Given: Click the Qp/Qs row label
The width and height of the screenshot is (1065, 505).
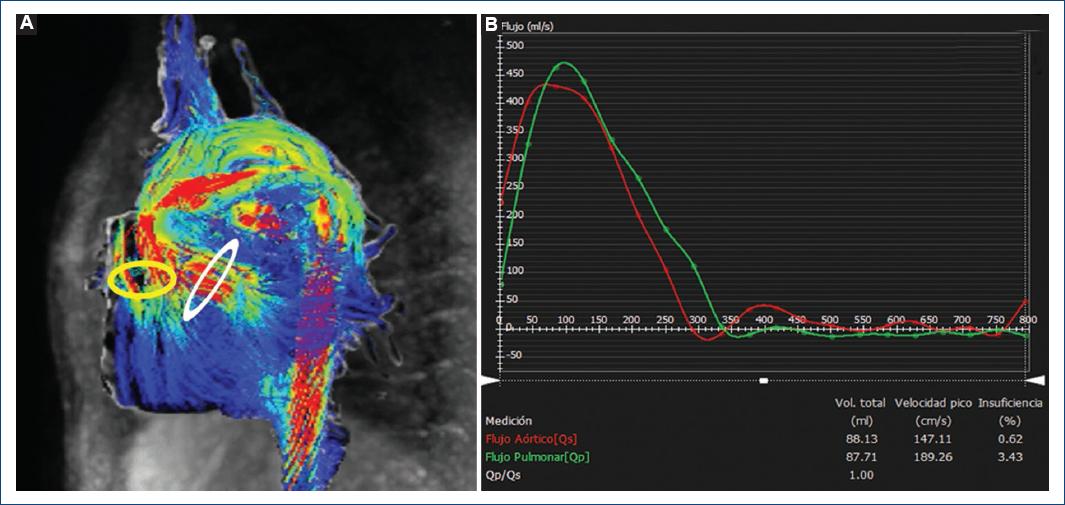Looking at the screenshot, I should click(502, 474).
